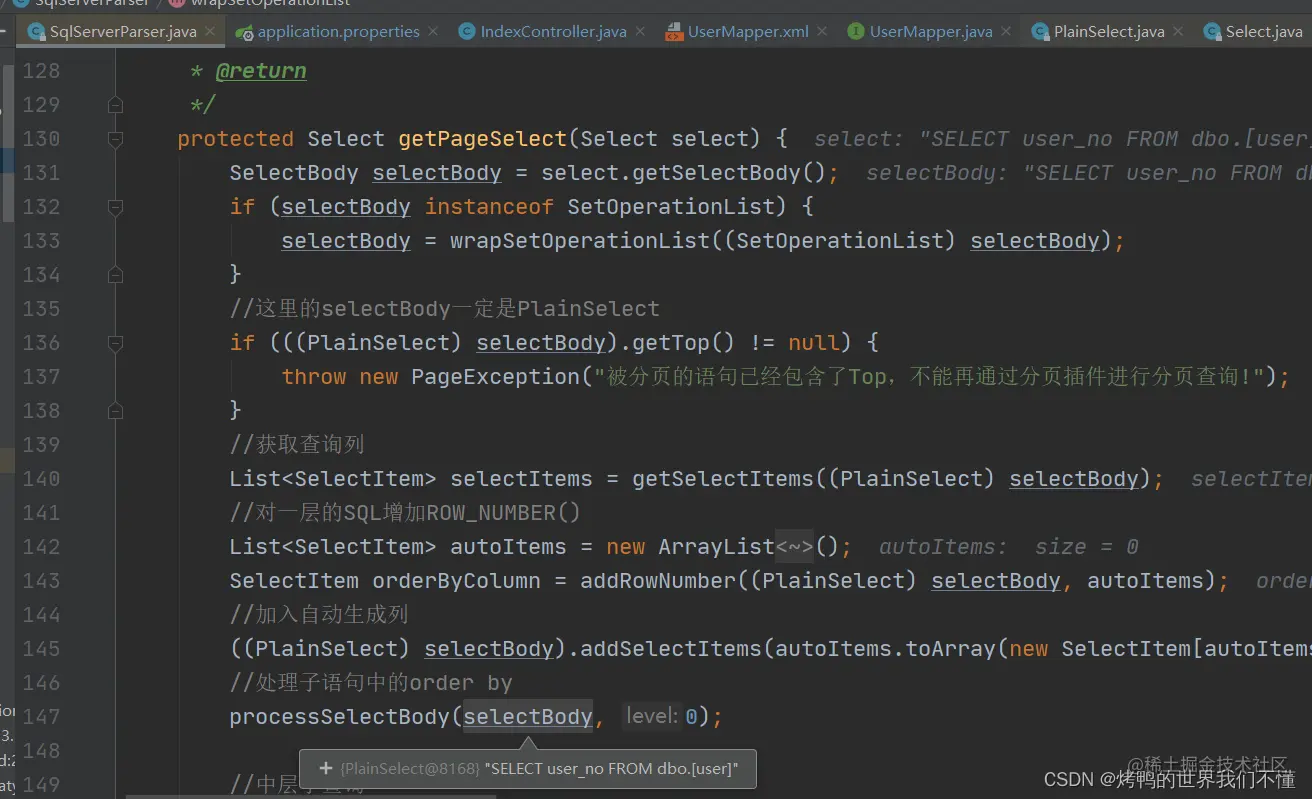Click the UserMapper.java interface icon
1312x799 pixels.
855,32
